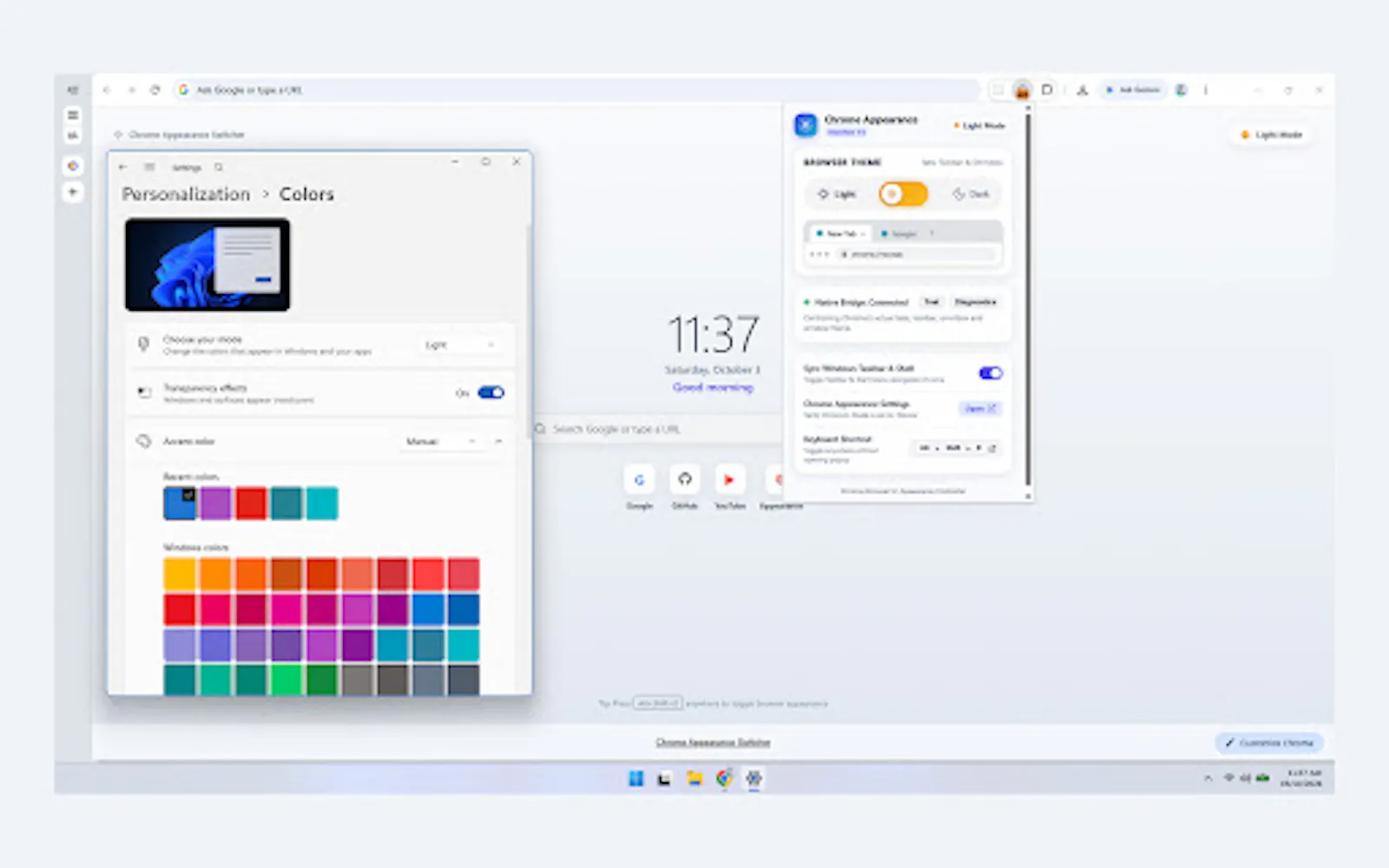Turn off Transparency effects toggle
Image resolution: width=1389 pixels, height=868 pixels.
[490, 392]
